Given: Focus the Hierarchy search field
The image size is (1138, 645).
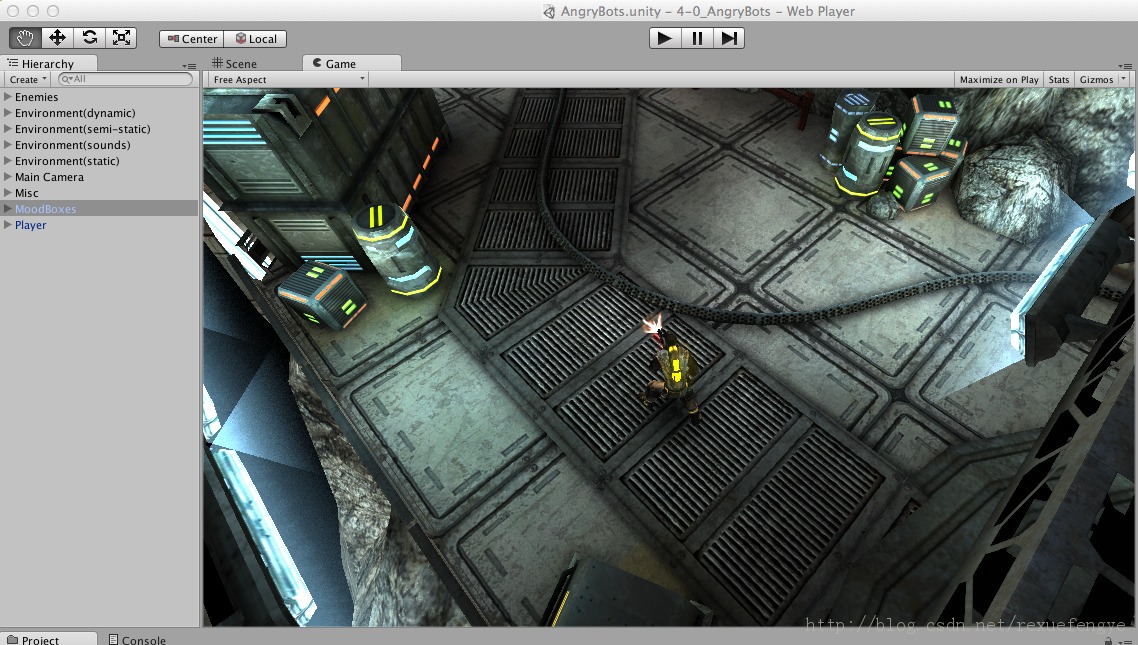Looking at the screenshot, I should coord(126,79).
